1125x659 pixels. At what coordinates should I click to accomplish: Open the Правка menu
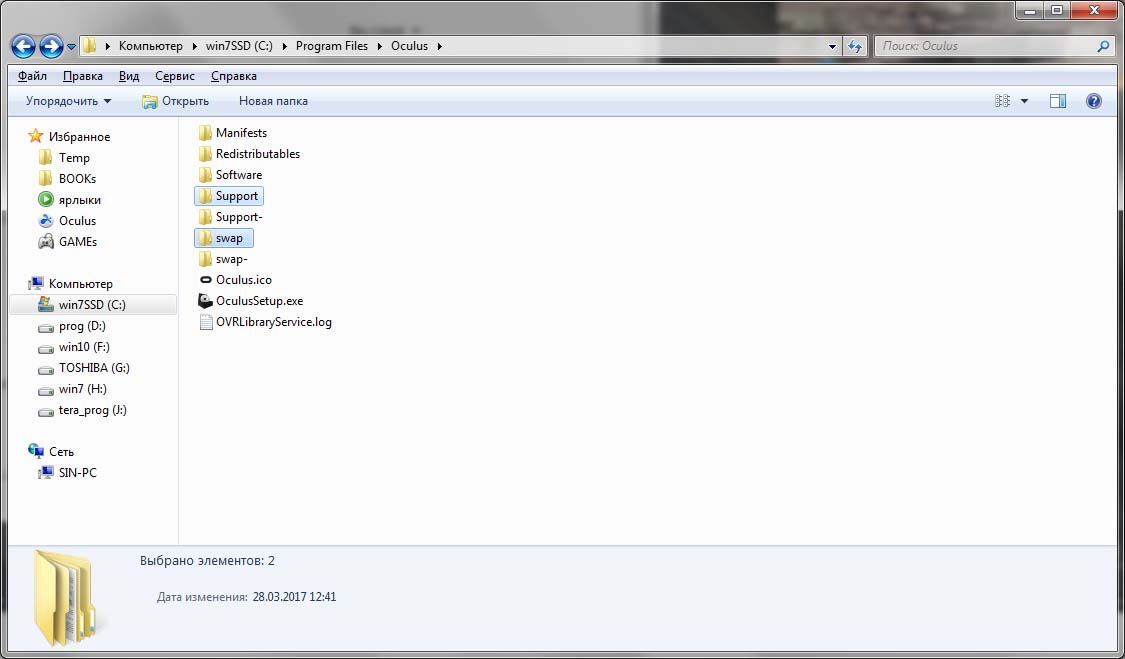tap(83, 75)
